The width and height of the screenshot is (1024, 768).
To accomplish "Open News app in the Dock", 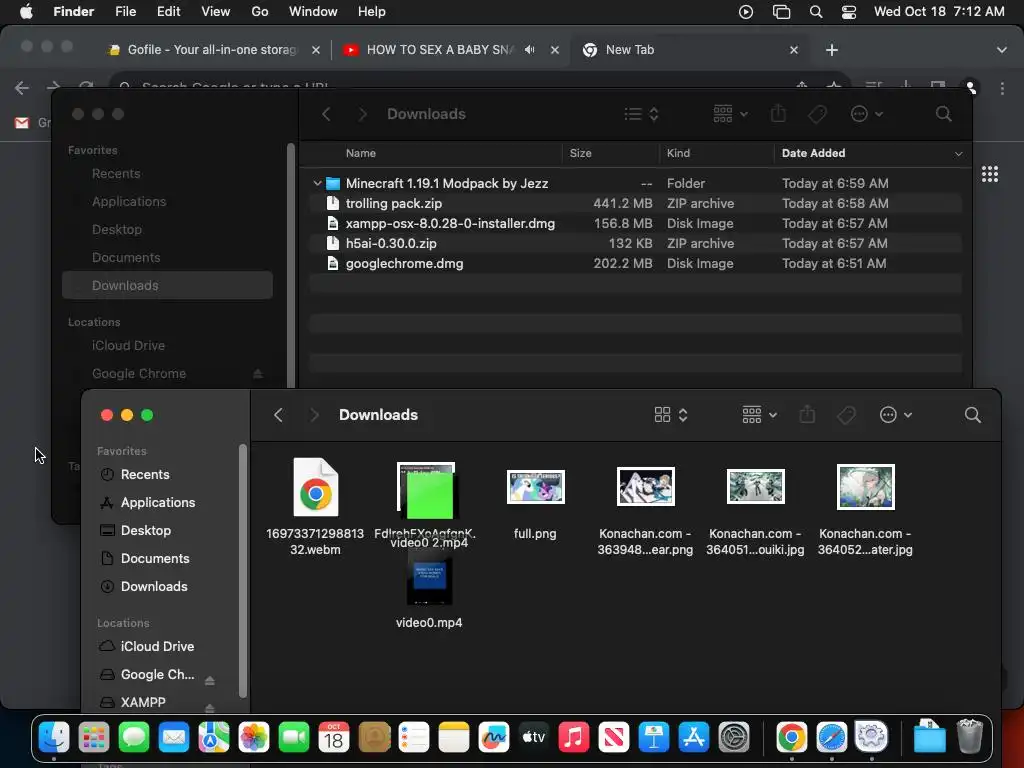I will click(614, 737).
